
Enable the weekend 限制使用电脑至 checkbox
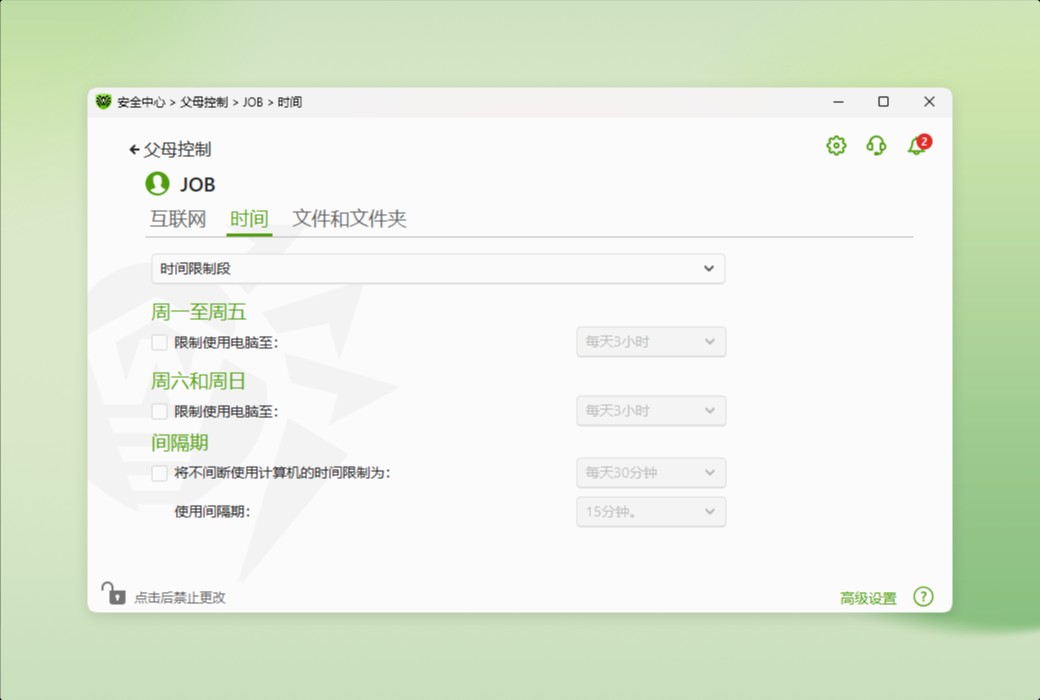tap(159, 411)
